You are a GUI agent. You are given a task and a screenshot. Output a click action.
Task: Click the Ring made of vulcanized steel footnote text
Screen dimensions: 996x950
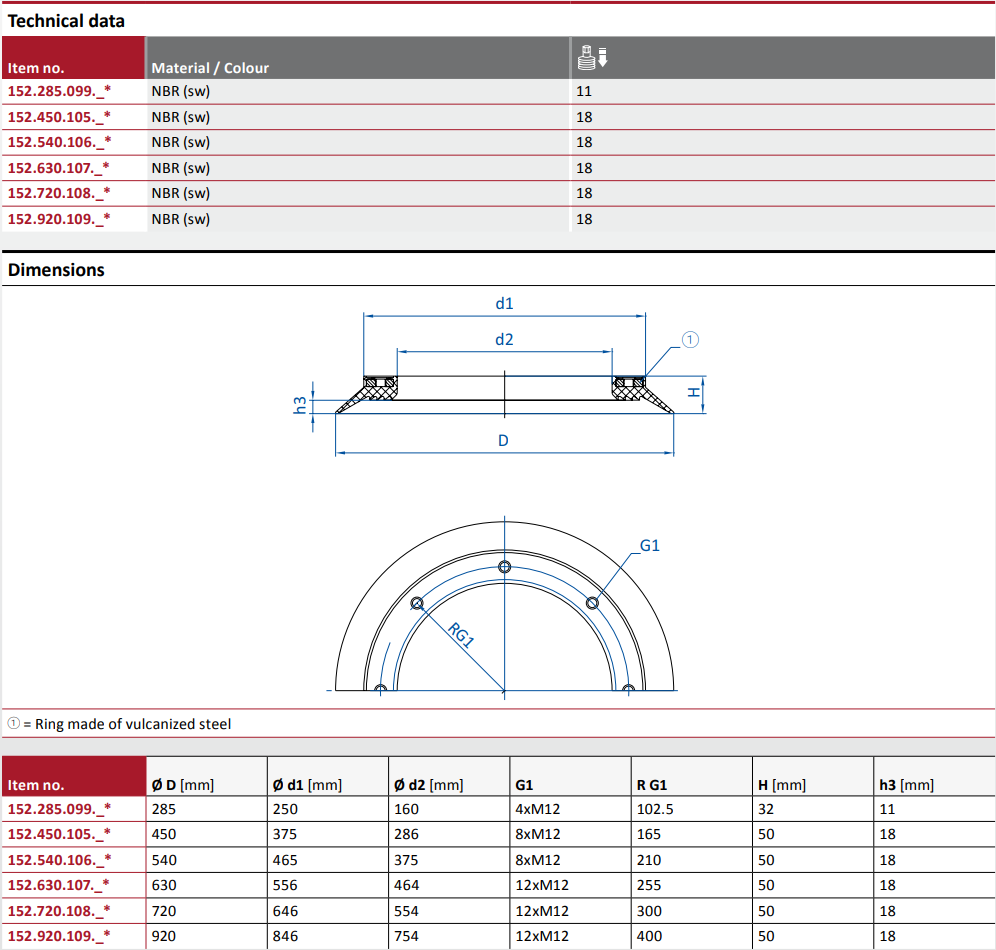(132, 724)
